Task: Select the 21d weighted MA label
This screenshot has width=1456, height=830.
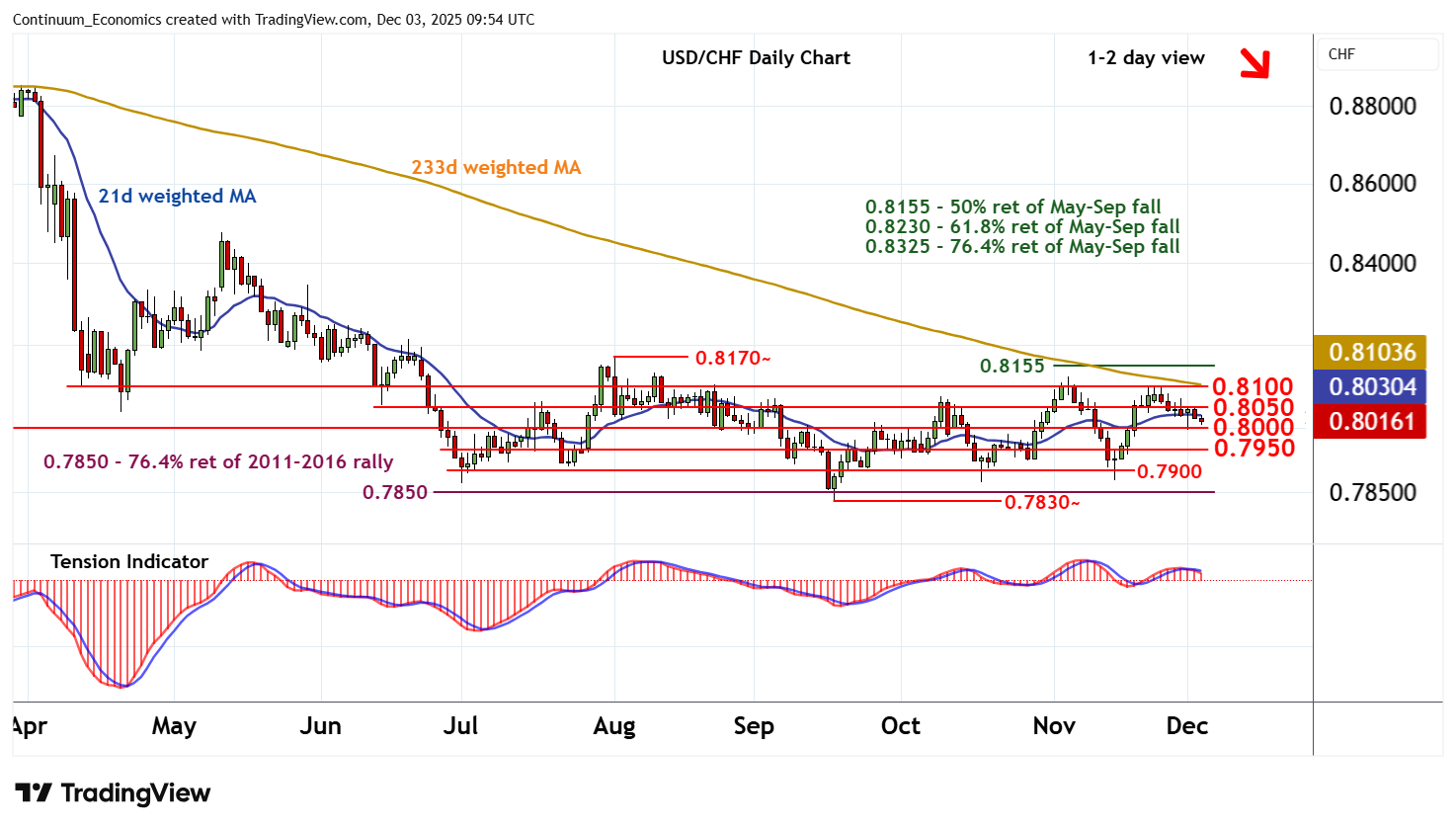Action: (177, 196)
